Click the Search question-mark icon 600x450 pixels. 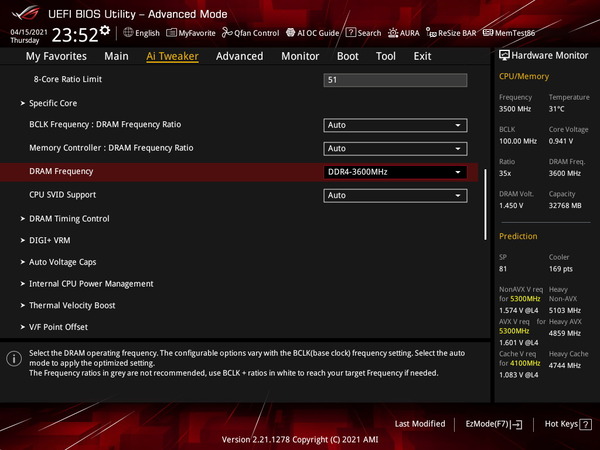coord(351,33)
